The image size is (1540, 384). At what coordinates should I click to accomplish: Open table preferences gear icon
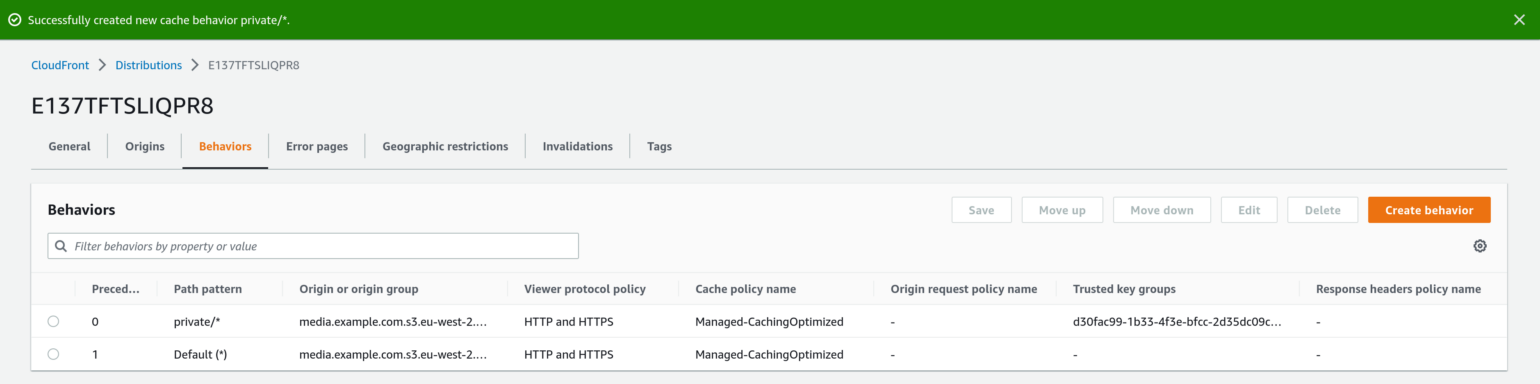point(1480,246)
